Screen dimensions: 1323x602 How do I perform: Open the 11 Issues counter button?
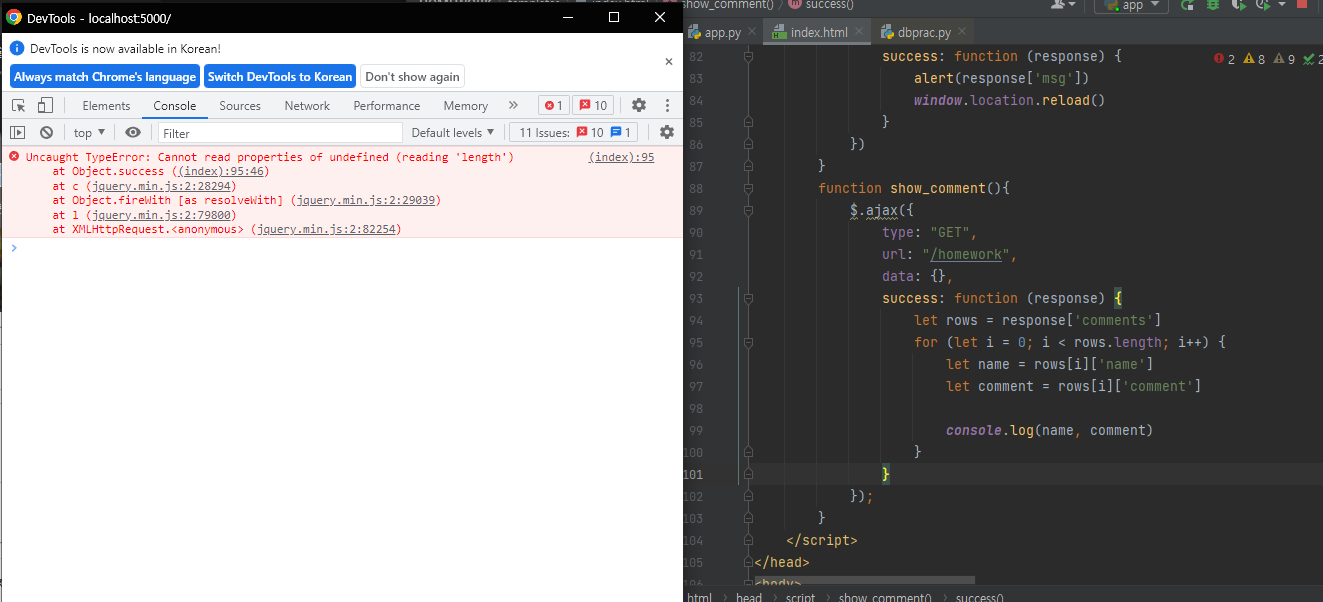pyautogui.click(x=574, y=132)
